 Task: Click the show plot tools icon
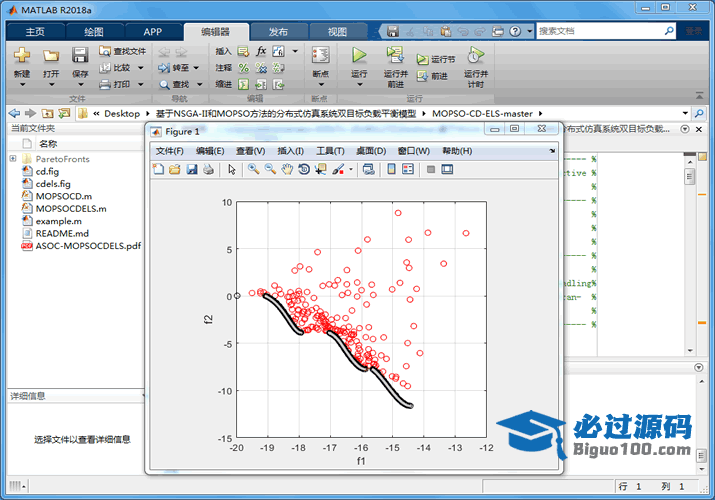click(x=447, y=170)
